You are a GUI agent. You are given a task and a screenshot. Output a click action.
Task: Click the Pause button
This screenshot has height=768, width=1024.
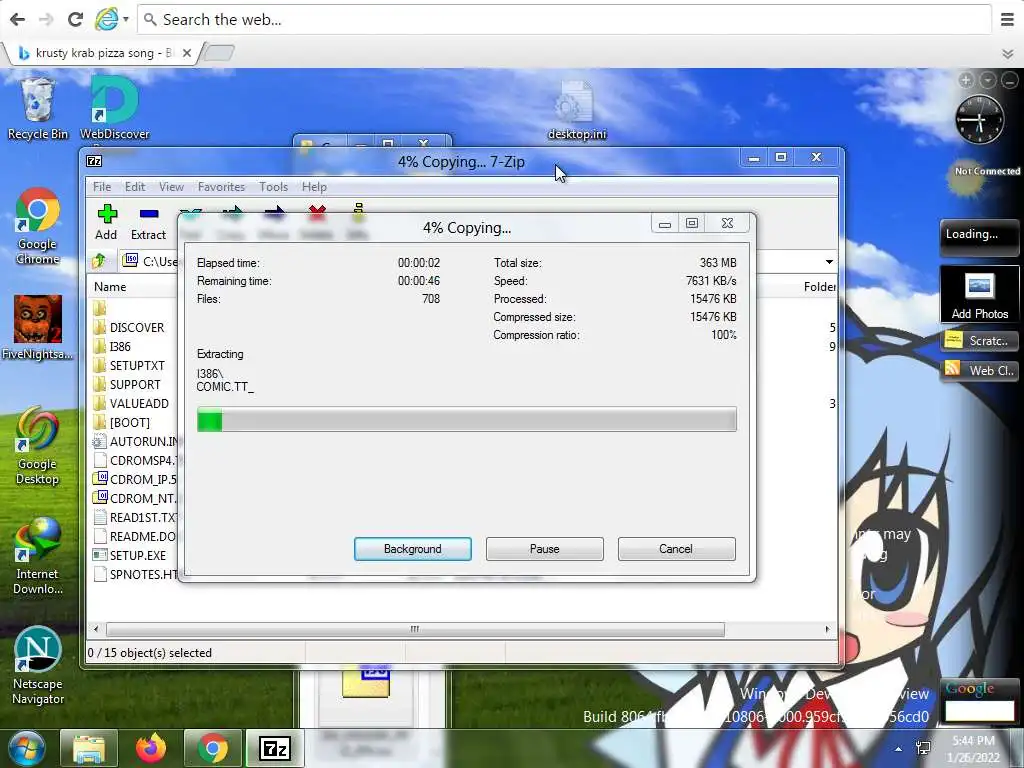pos(545,549)
